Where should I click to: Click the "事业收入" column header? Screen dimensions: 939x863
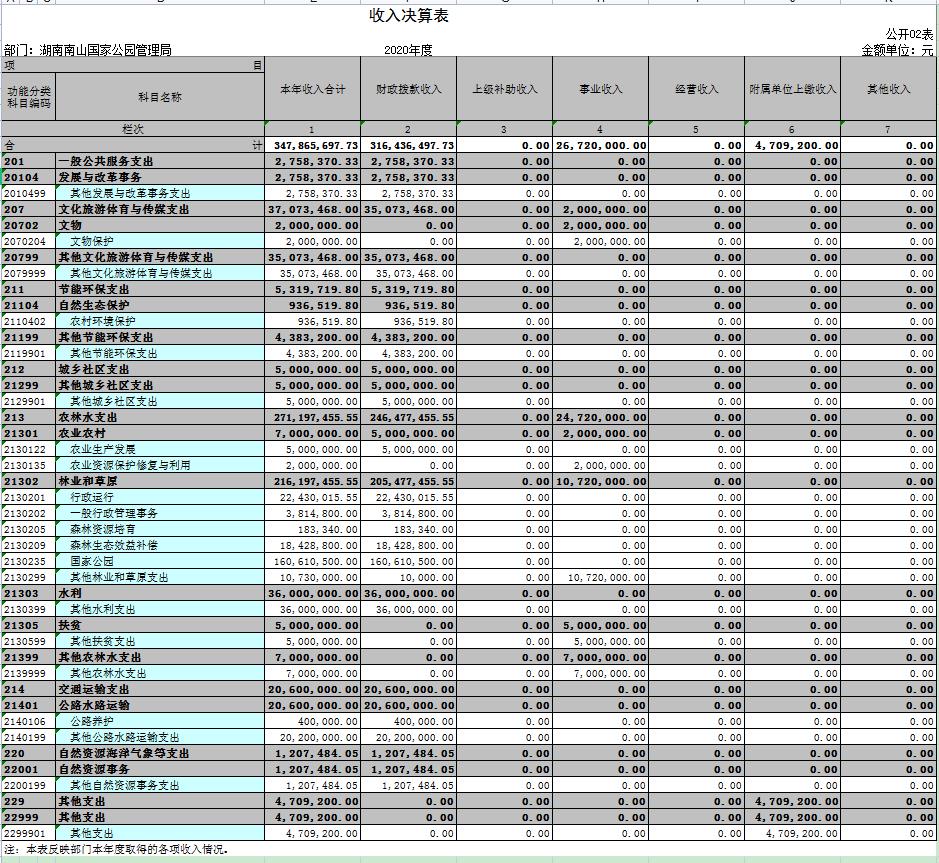600,89
